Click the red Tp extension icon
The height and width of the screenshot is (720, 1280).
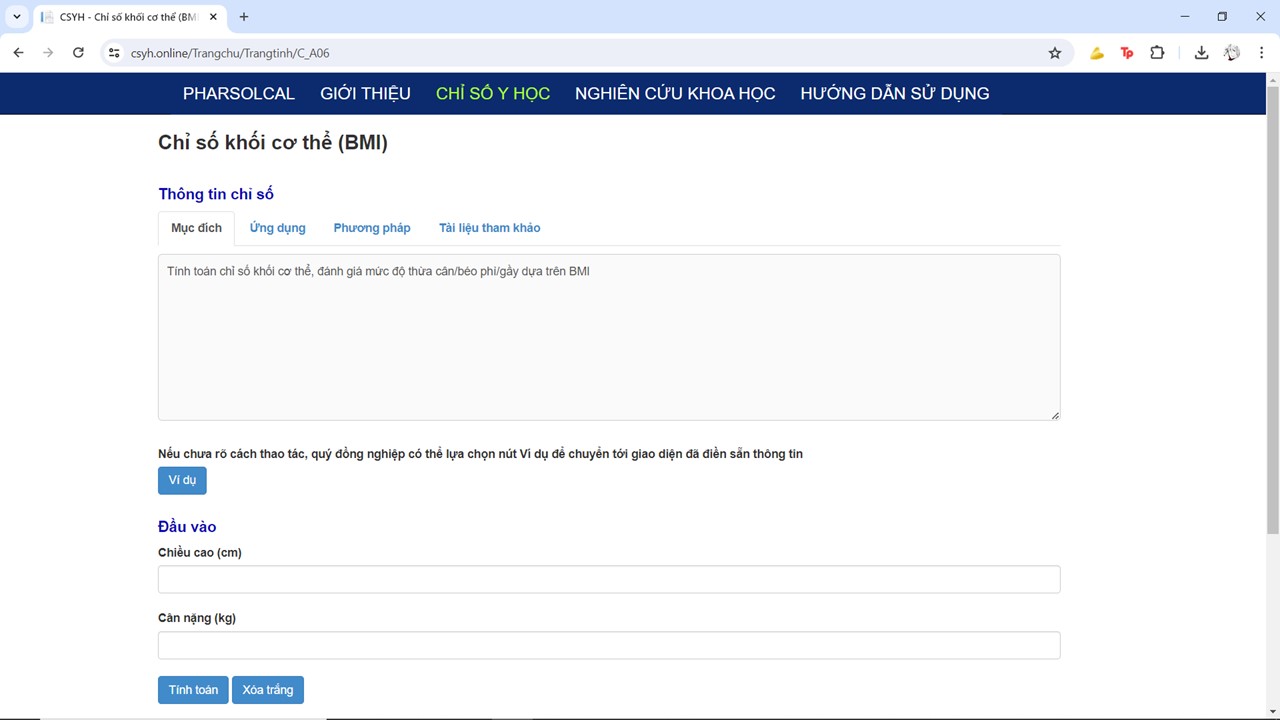click(x=1127, y=53)
